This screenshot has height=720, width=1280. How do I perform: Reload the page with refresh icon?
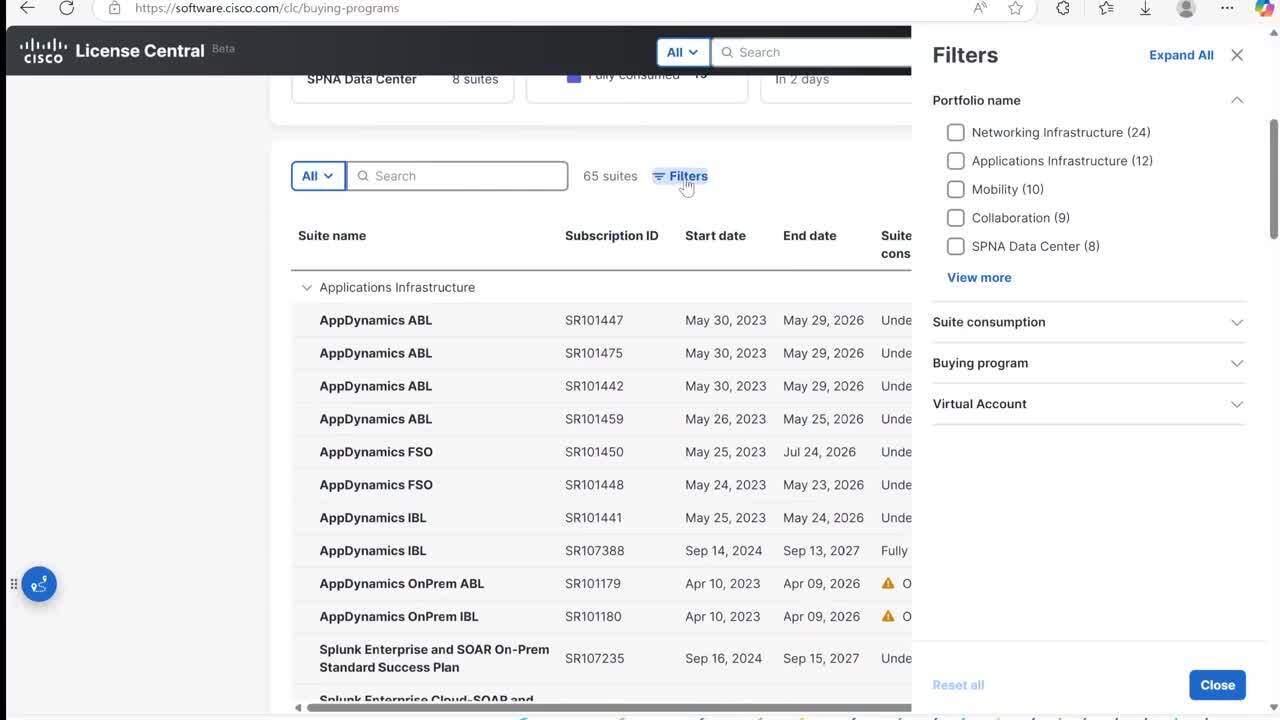(66, 8)
